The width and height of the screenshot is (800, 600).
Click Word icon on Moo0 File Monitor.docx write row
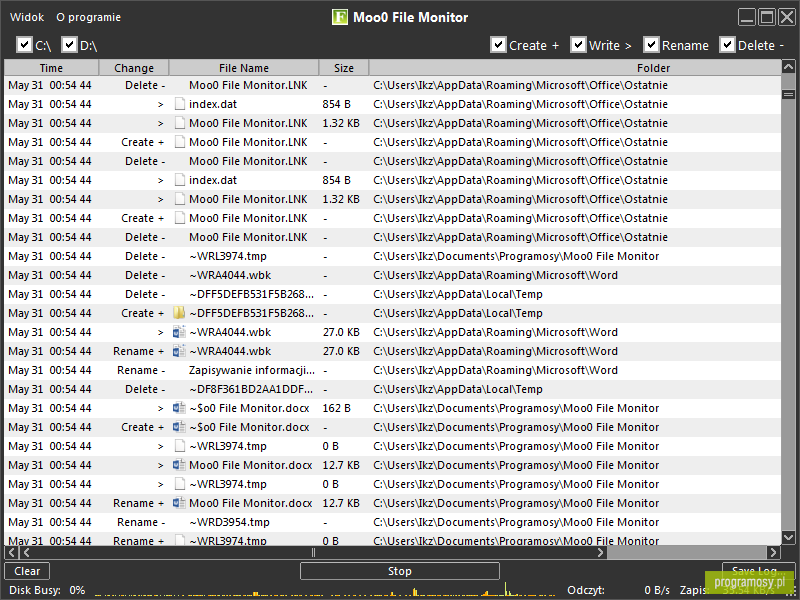[x=179, y=465]
